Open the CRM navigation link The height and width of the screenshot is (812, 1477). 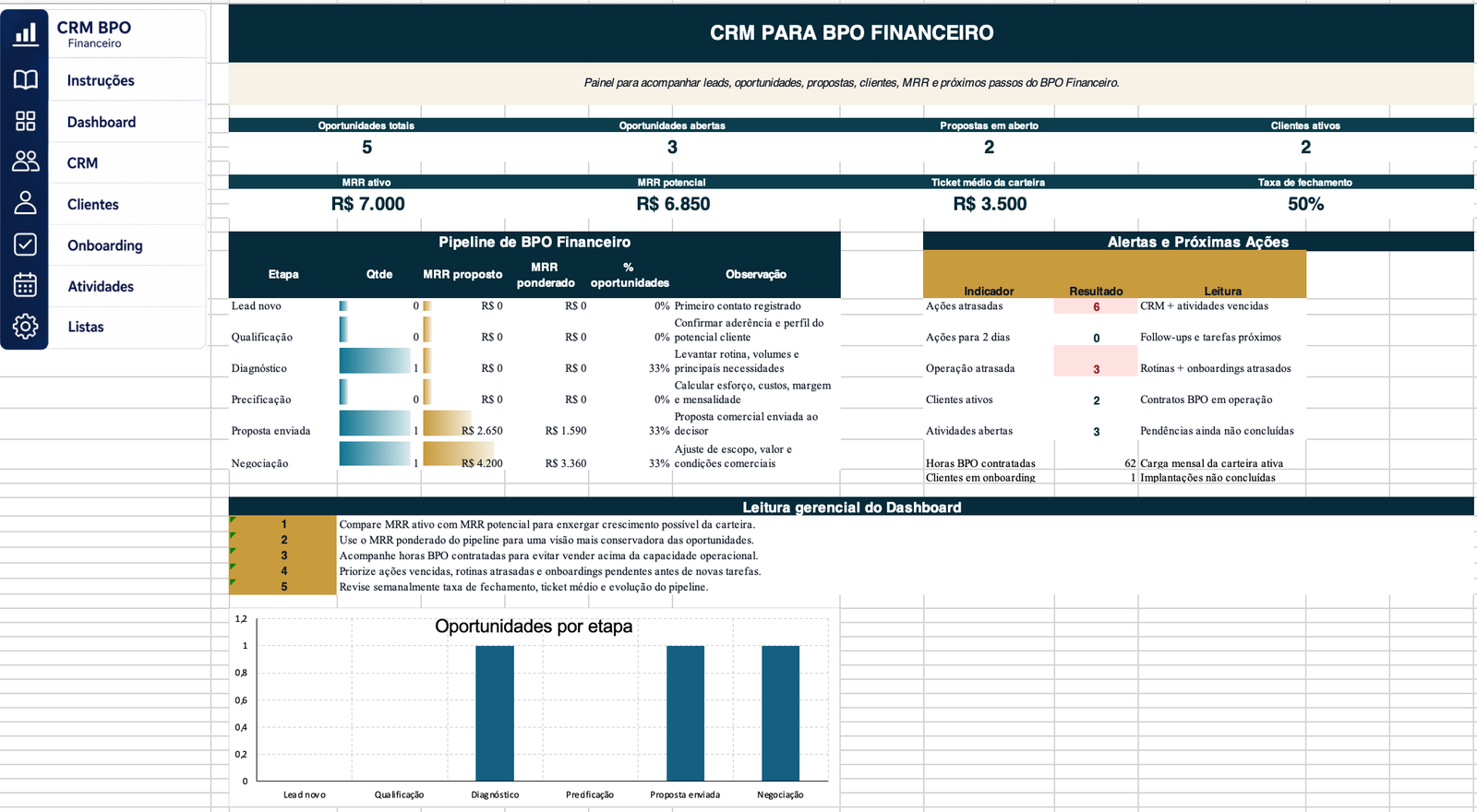click(82, 162)
